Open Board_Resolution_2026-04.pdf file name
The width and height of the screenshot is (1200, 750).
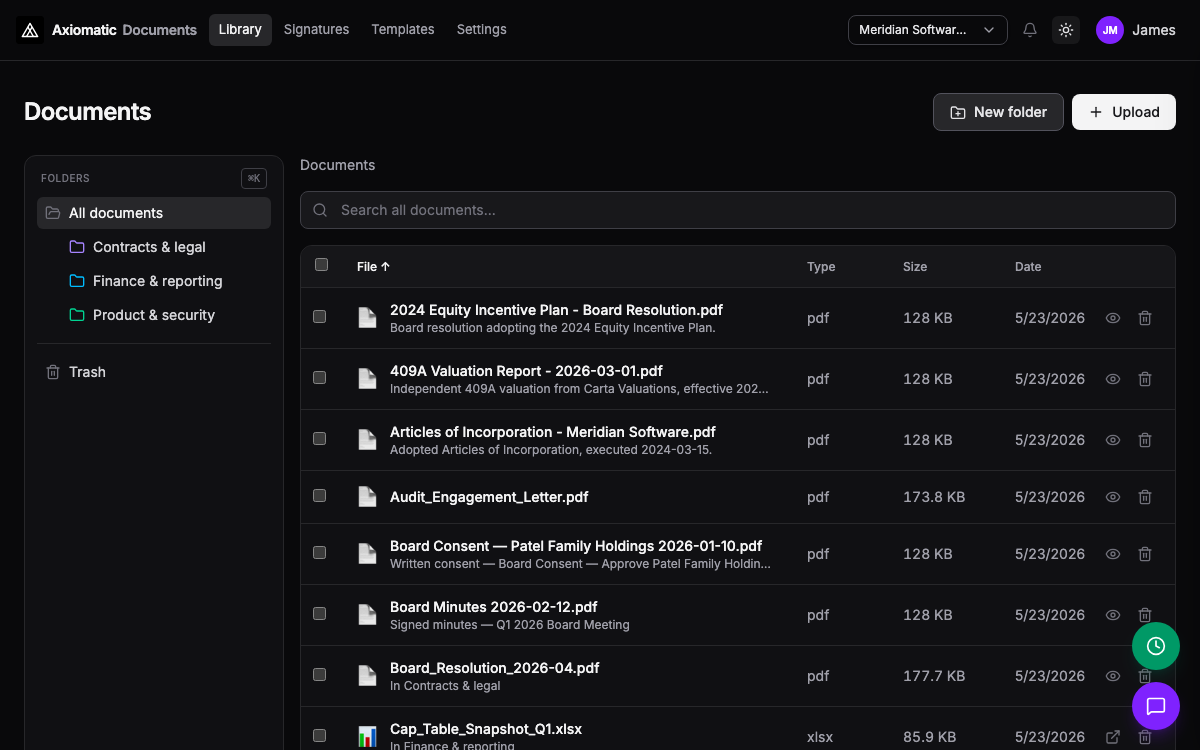(495, 668)
